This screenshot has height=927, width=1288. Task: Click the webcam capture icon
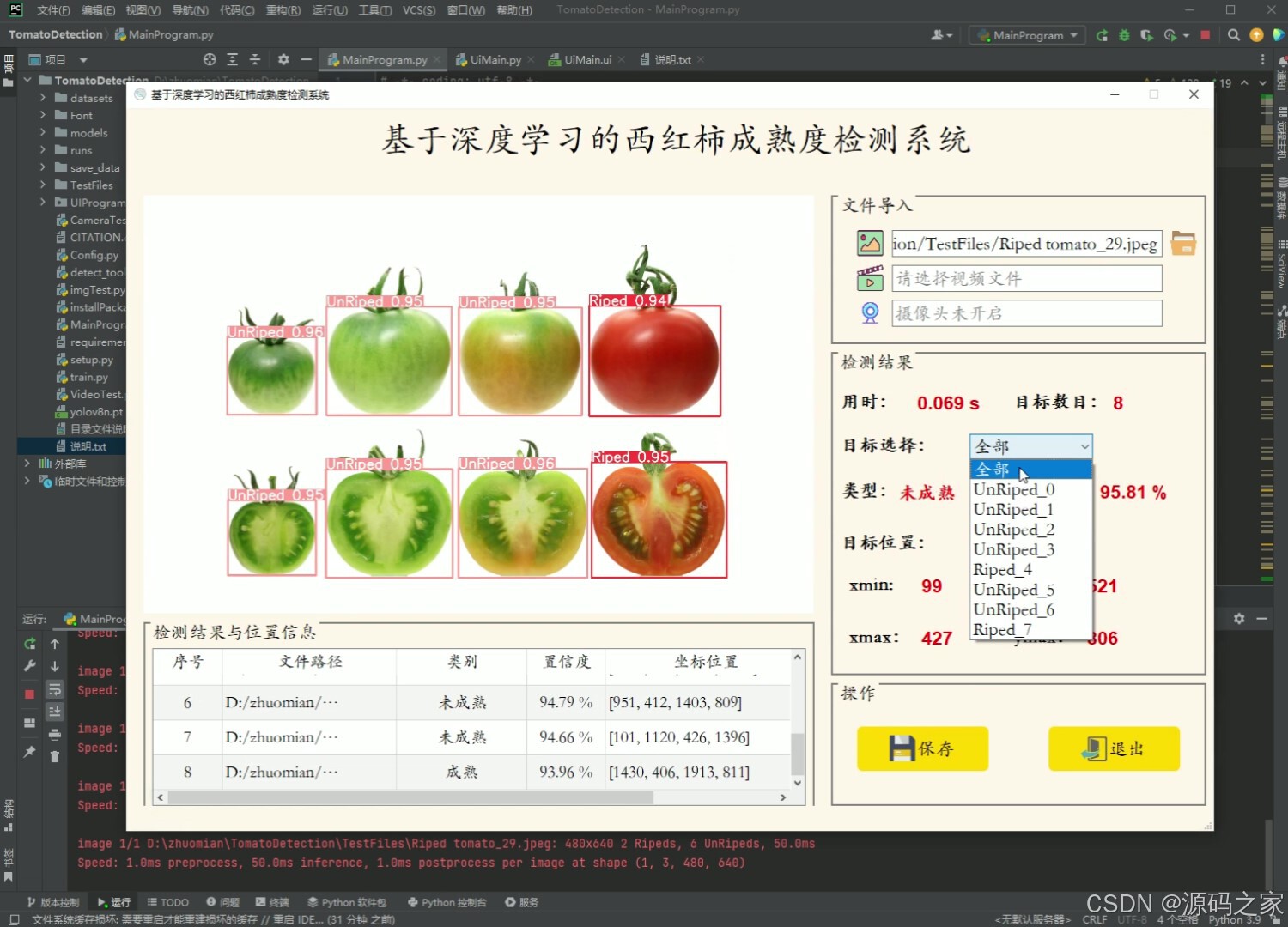[869, 312]
